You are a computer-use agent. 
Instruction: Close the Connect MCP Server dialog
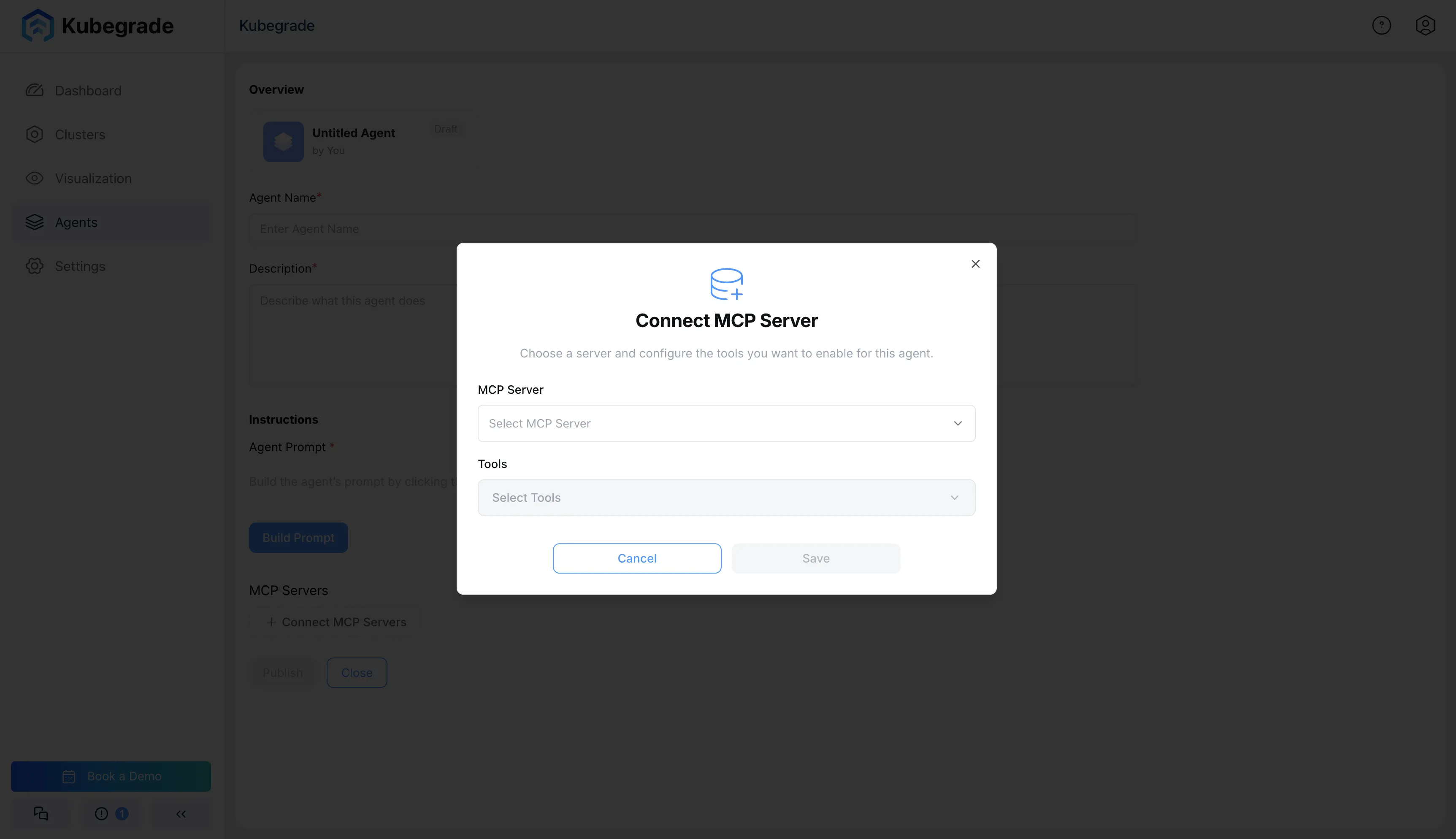[x=975, y=263]
